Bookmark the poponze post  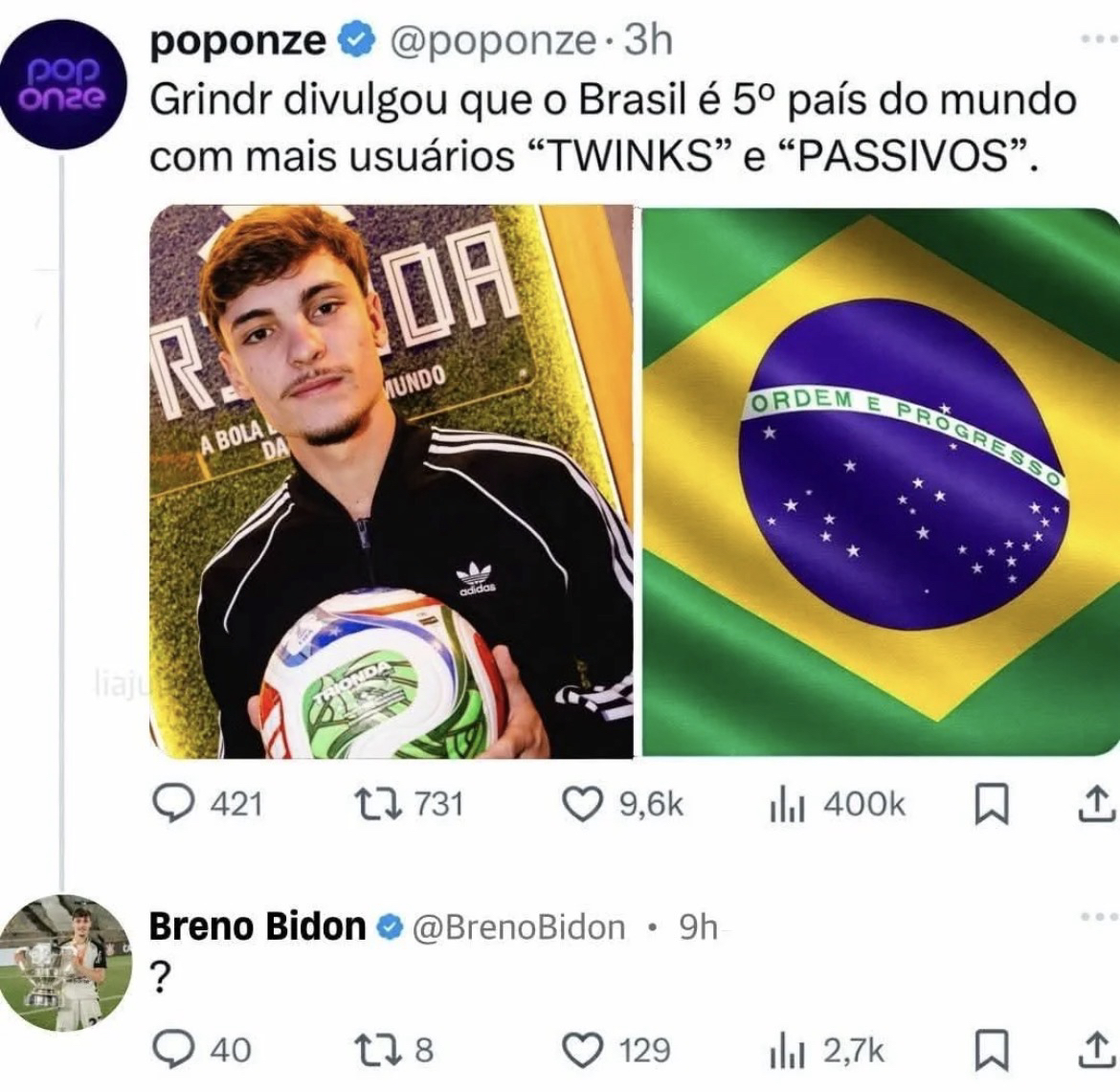pos(991,804)
